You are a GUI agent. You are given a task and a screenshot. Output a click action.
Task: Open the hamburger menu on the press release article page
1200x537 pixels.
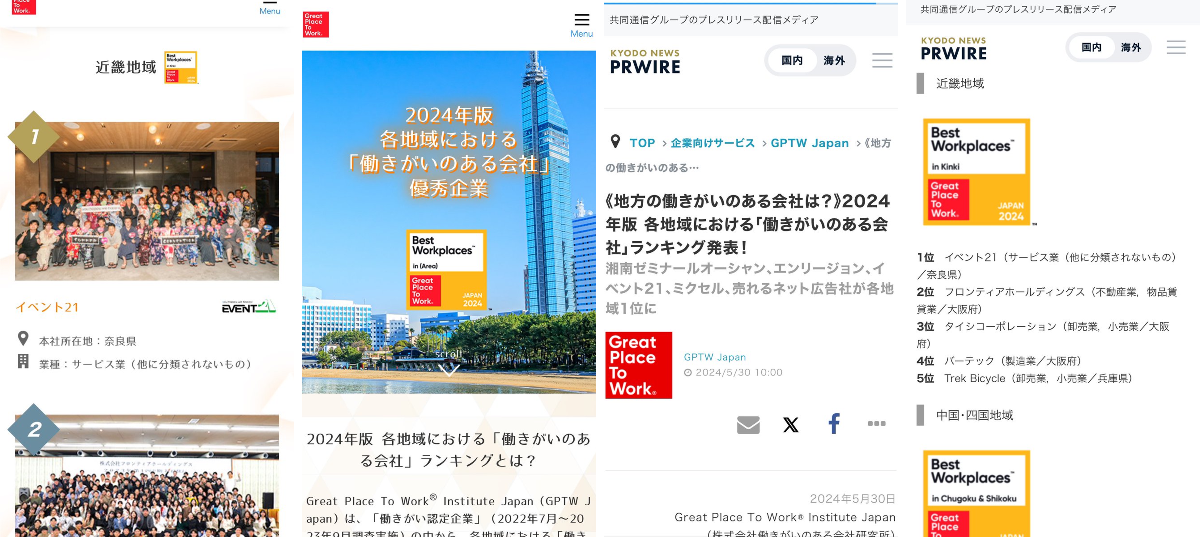[882, 60]
